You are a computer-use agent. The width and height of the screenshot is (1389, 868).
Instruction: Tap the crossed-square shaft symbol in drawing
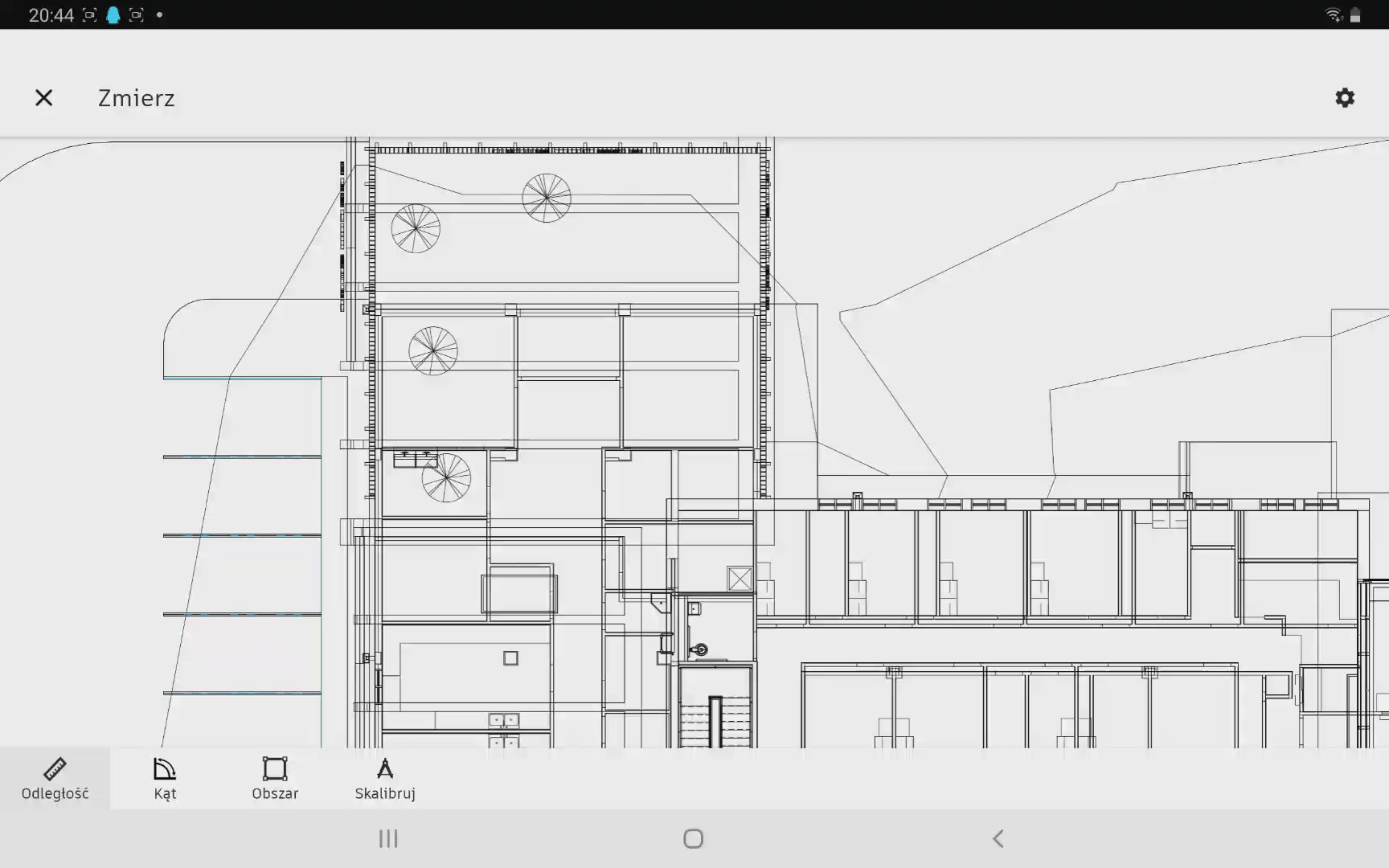740,579
